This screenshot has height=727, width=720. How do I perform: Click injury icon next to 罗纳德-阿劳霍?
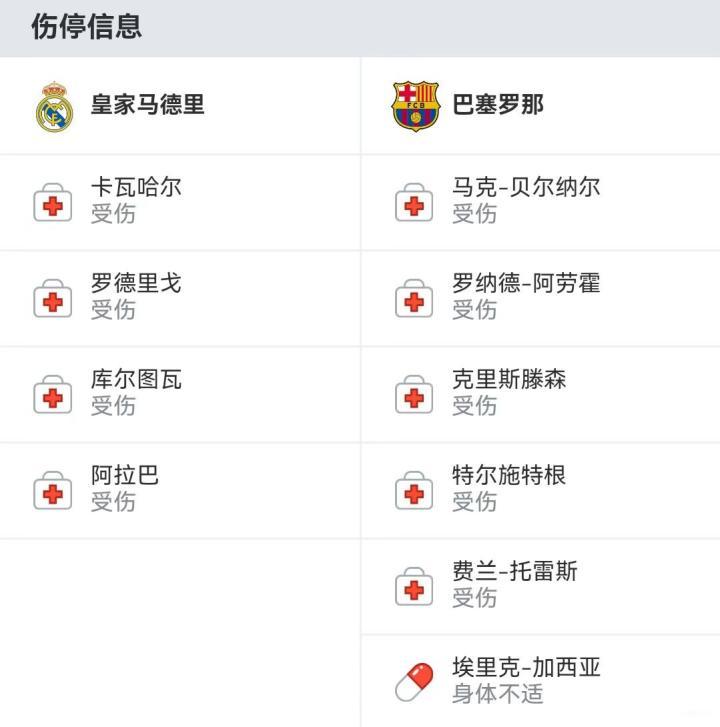(414, 299)
